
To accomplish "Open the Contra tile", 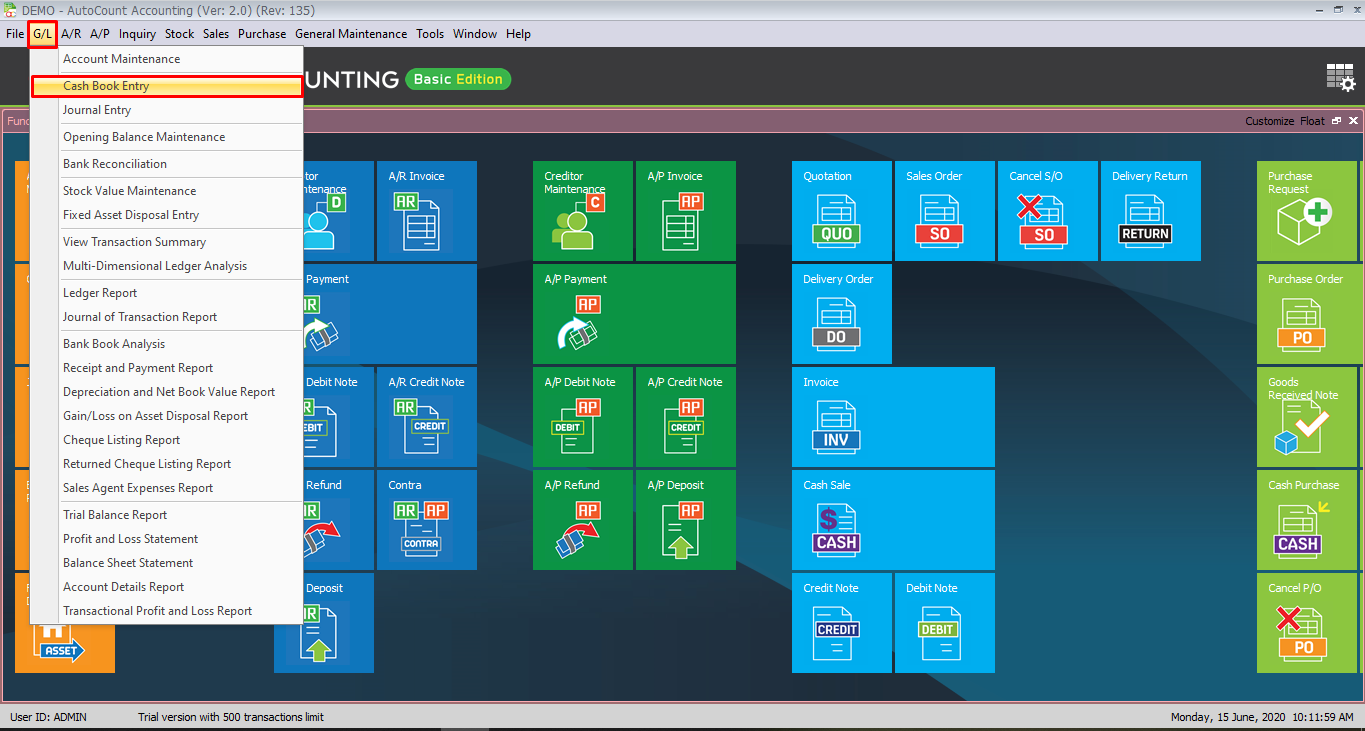I will 427,520.
